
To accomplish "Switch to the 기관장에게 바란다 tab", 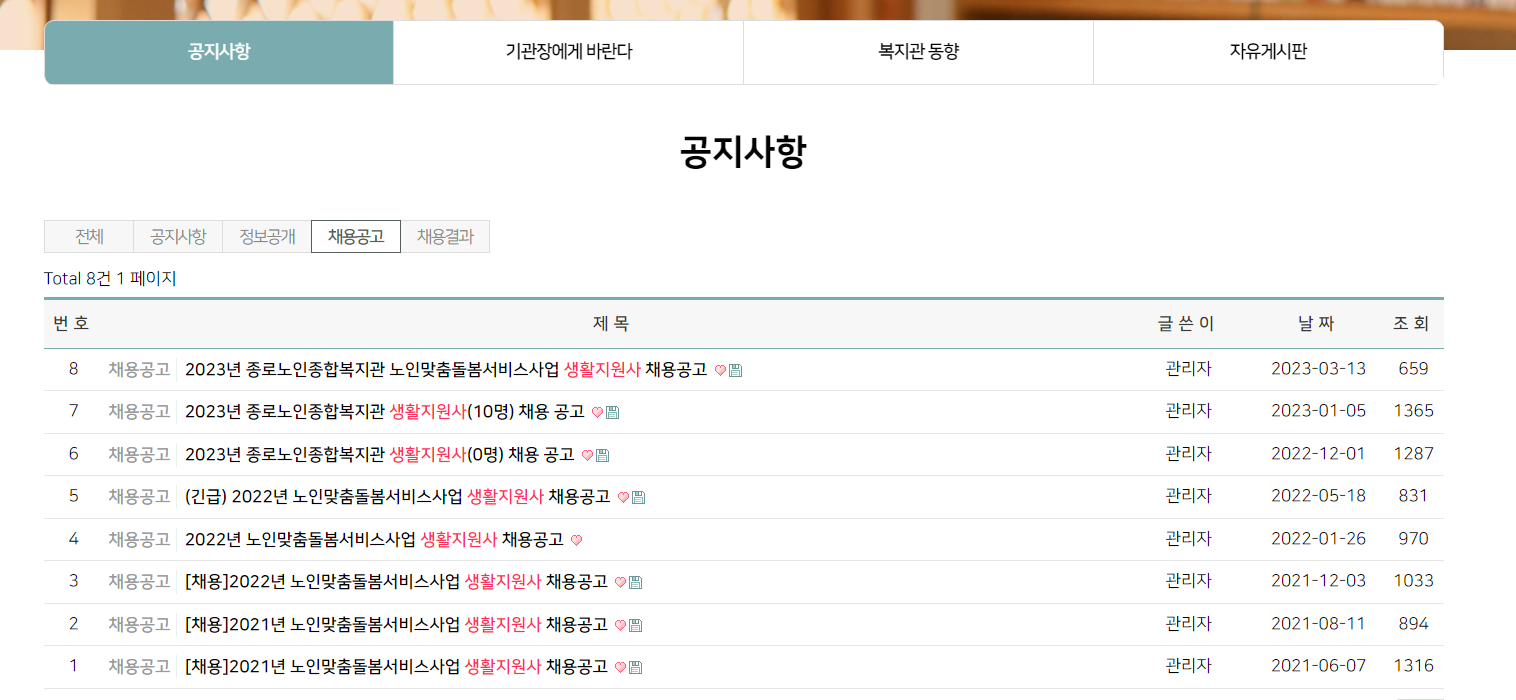I will click(567, 52).
